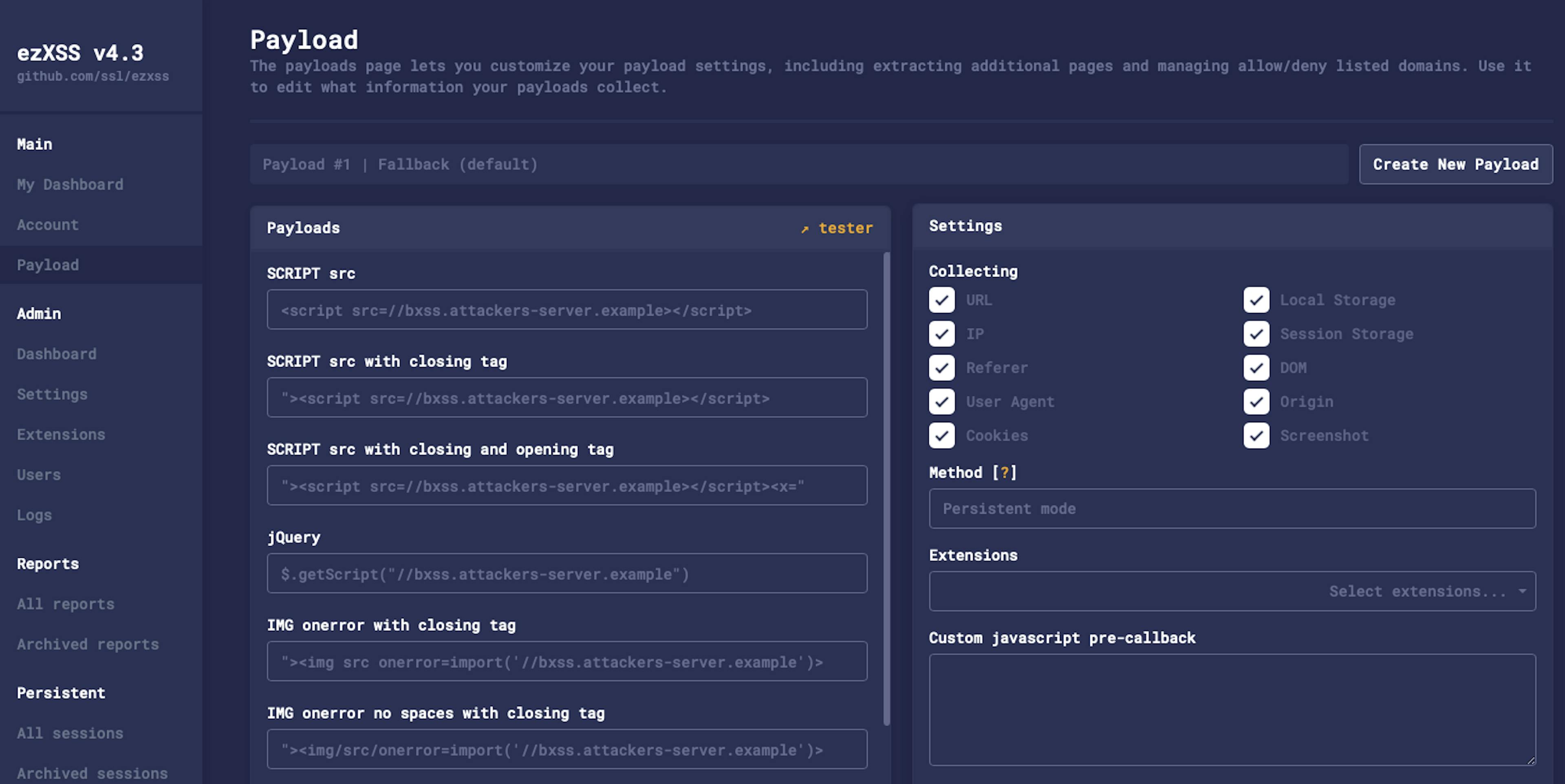
Task: Open the Persistent mode method dropdown
Action: pyautogui.click(x=1232, y=509)
